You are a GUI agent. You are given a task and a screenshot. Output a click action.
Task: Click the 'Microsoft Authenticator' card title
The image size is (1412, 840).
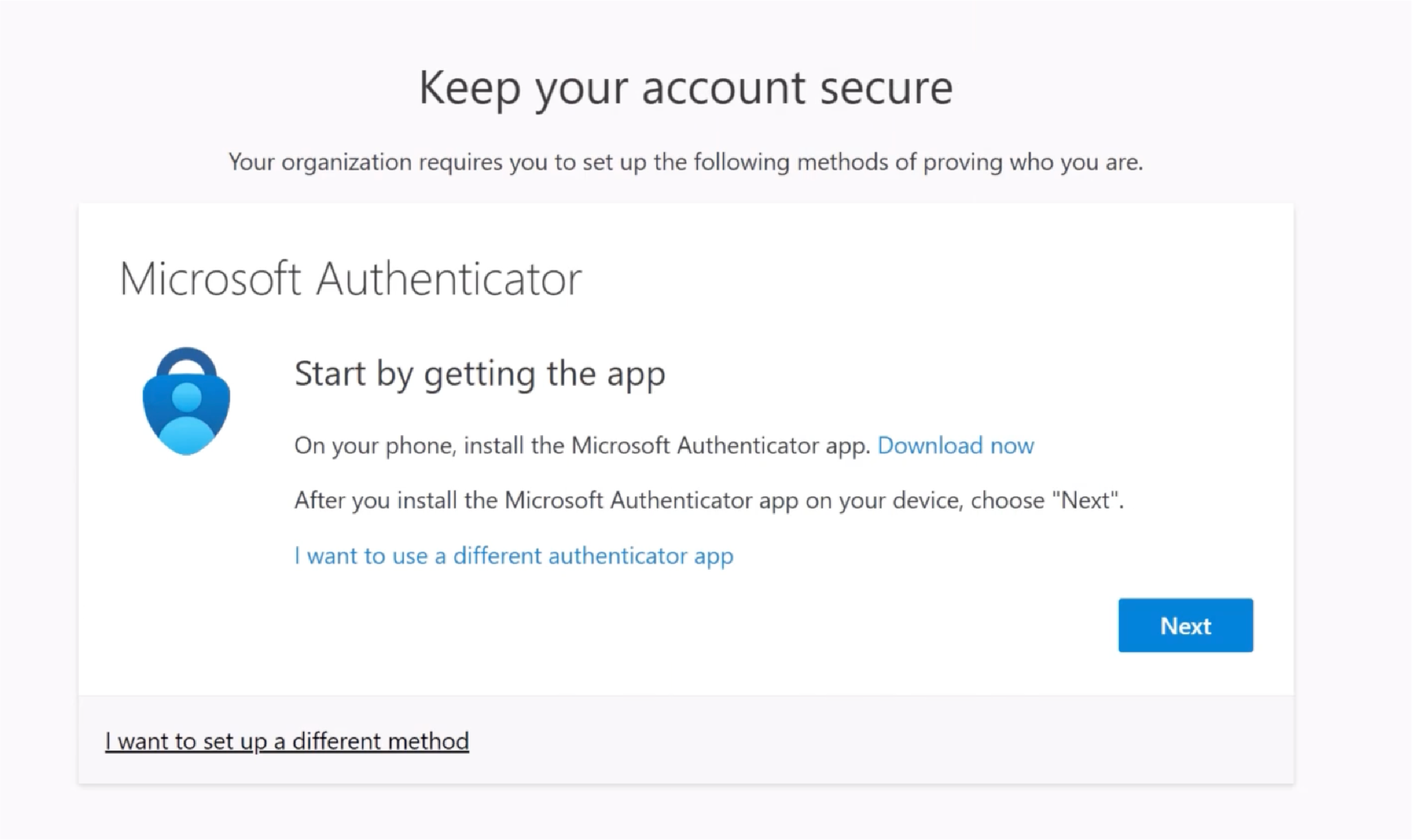[x=351, y=279]
